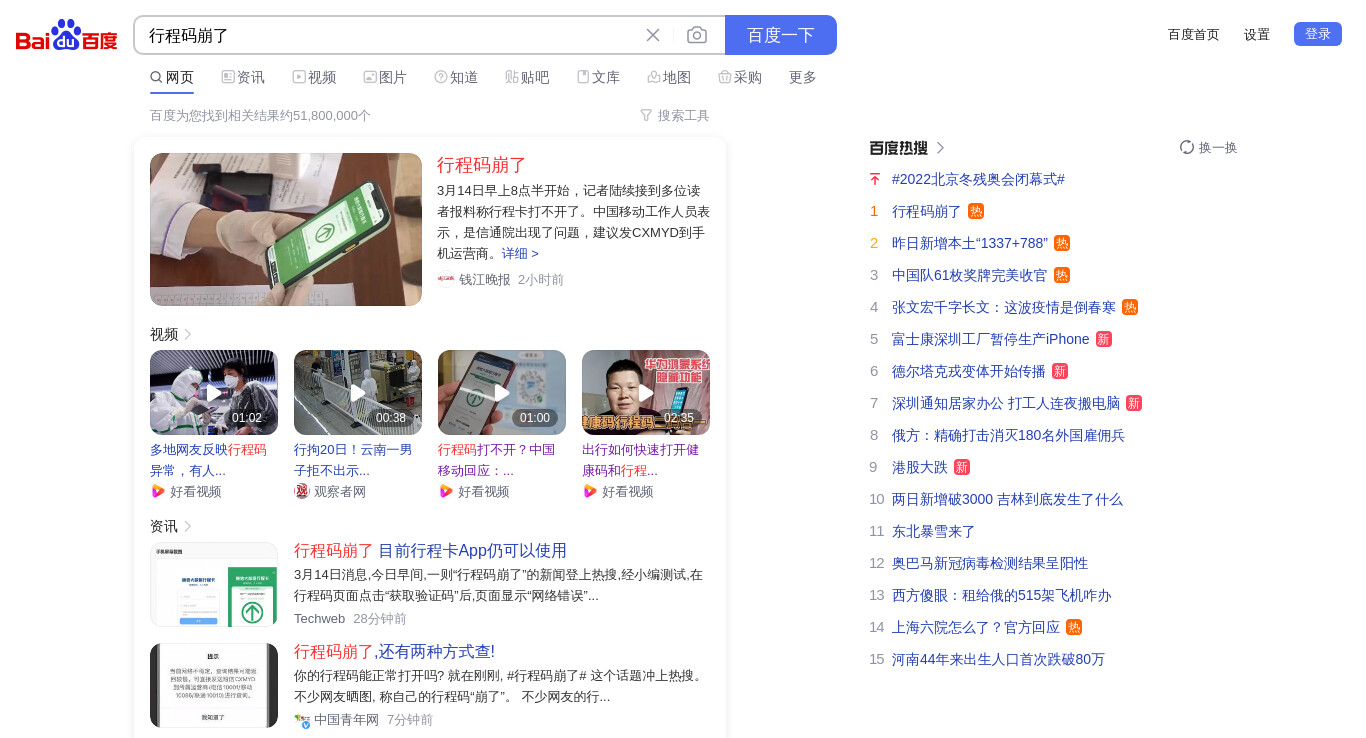Select the 知道 tab
This screenshot has height=738, width=1366.
click(456, 77)
